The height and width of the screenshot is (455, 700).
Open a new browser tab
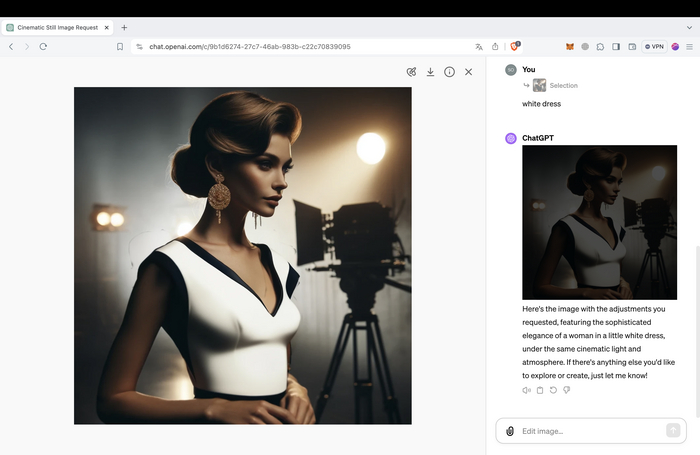point(124,27)
